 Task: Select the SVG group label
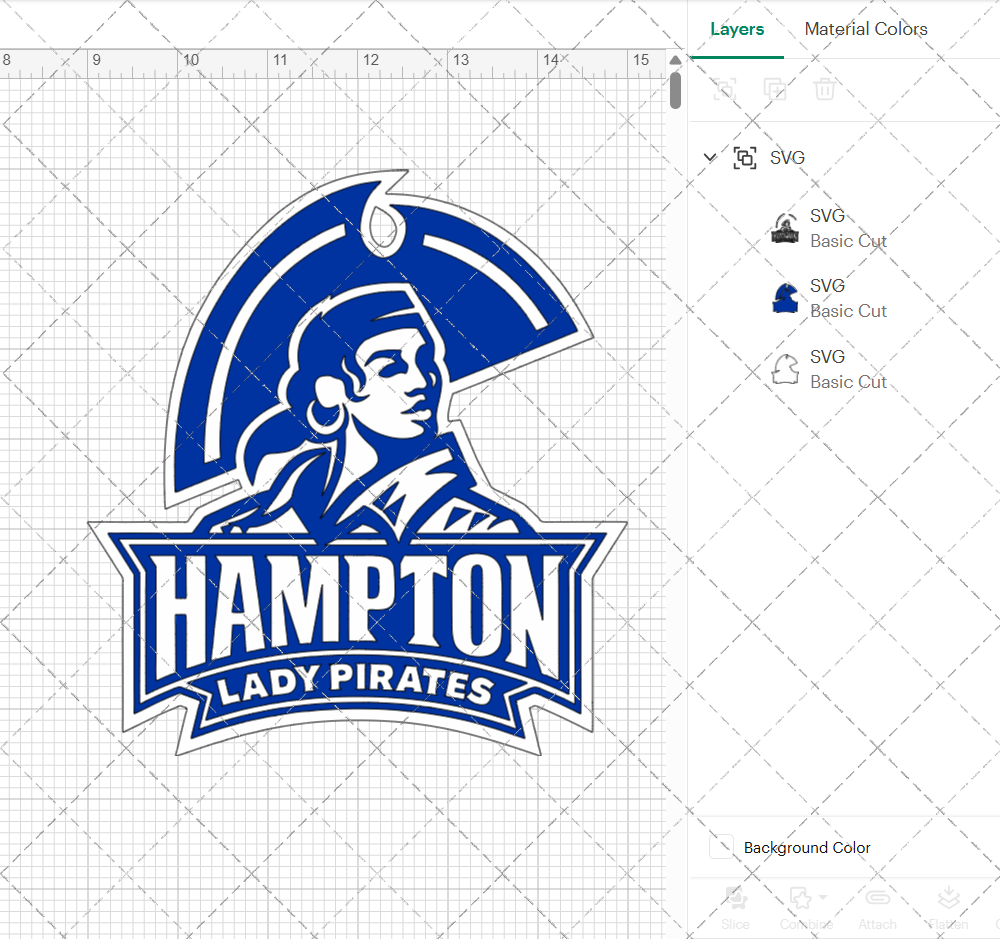787,158
